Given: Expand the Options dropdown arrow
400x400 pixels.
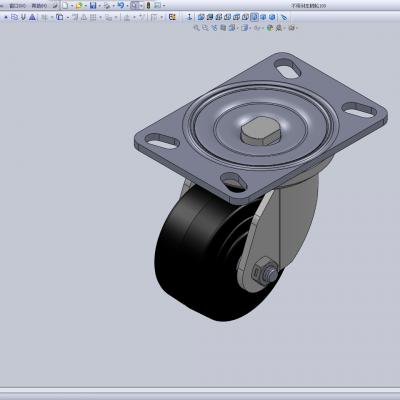Looking at the screenshot, I should click(164, 6).
